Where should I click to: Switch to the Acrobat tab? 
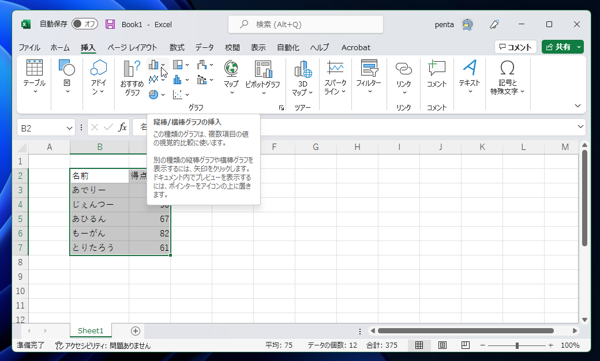(355, 47)
